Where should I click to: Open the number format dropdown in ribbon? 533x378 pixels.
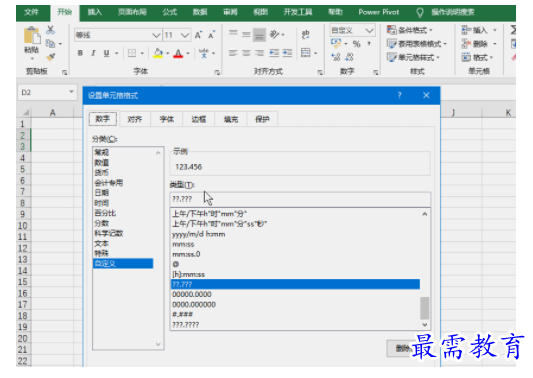click(x=369, y=31)
